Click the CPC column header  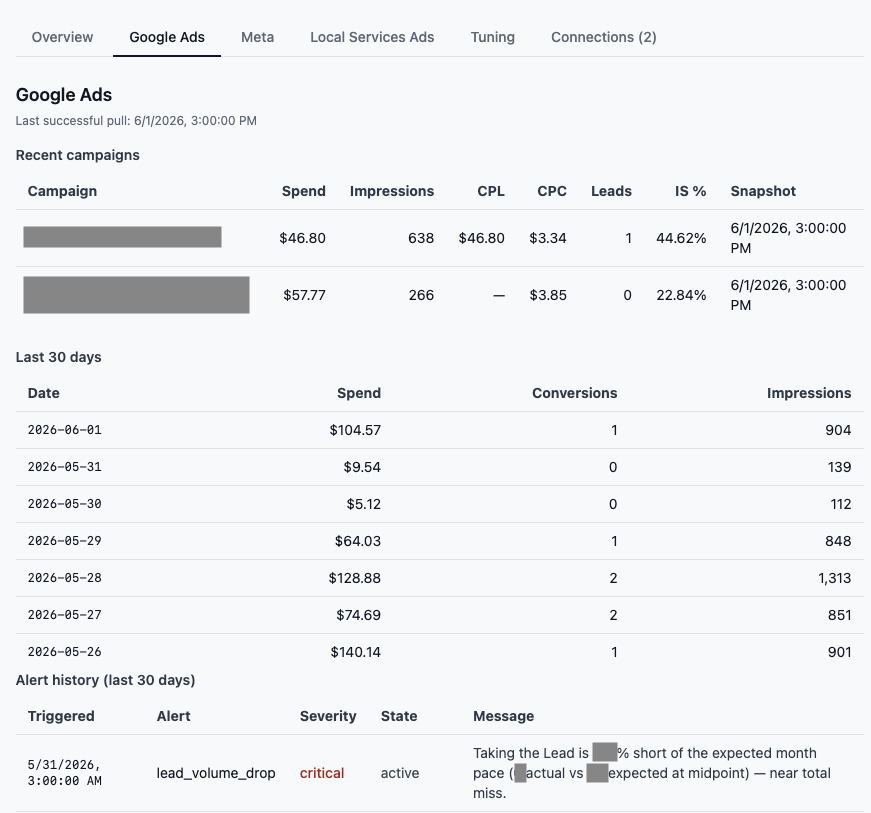(552, 191)
